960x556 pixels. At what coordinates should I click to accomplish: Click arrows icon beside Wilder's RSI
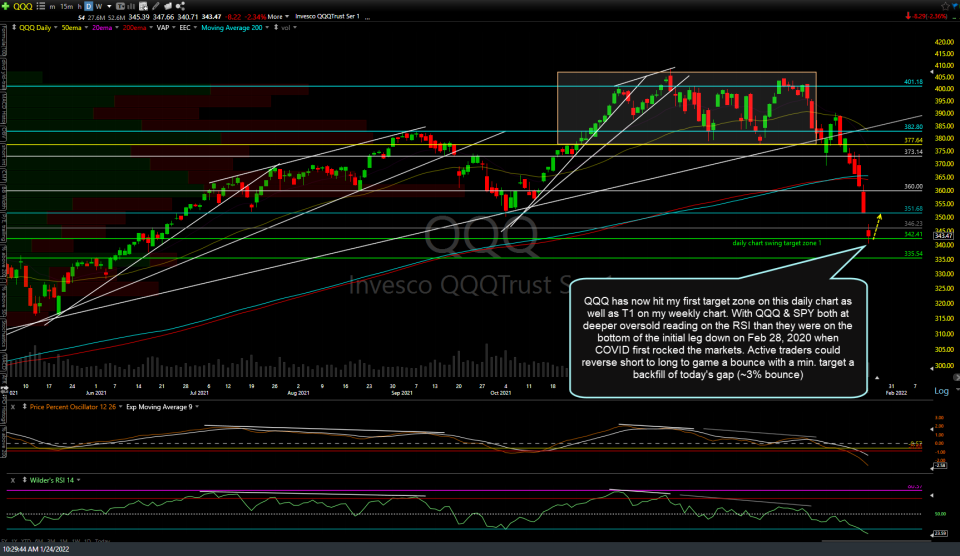24,480
